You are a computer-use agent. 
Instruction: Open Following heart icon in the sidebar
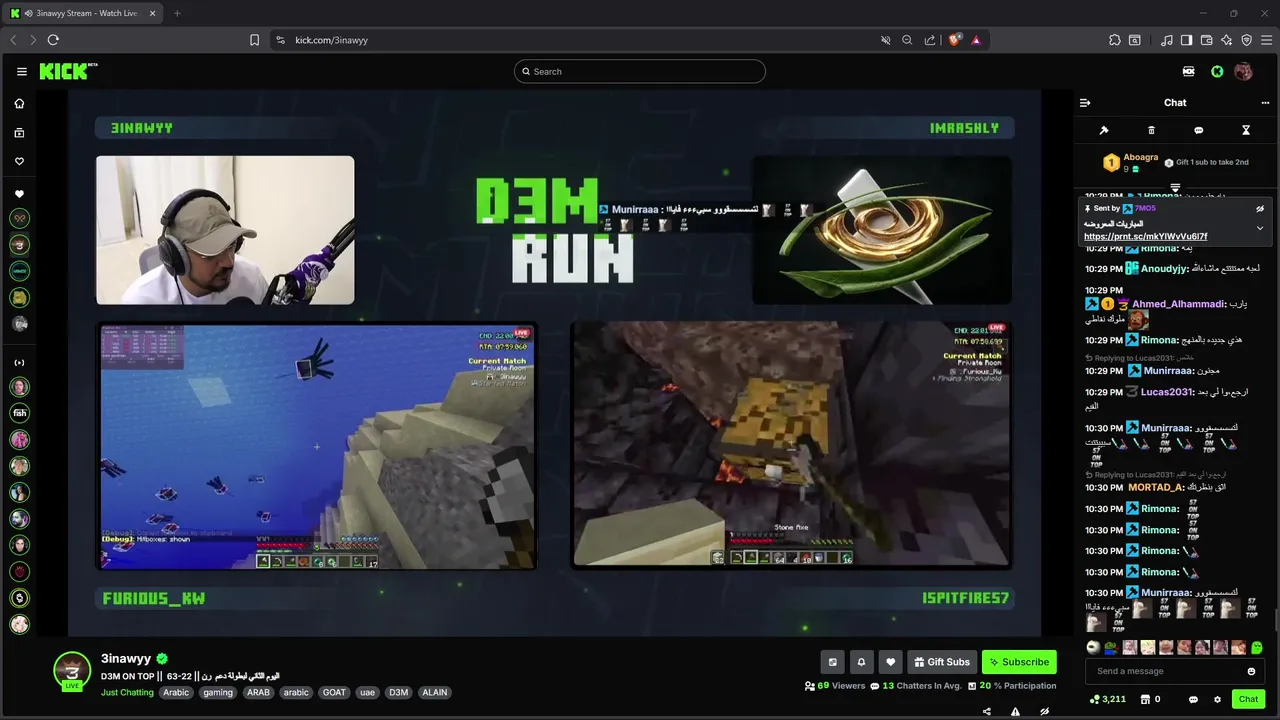[x=19, y=161]
